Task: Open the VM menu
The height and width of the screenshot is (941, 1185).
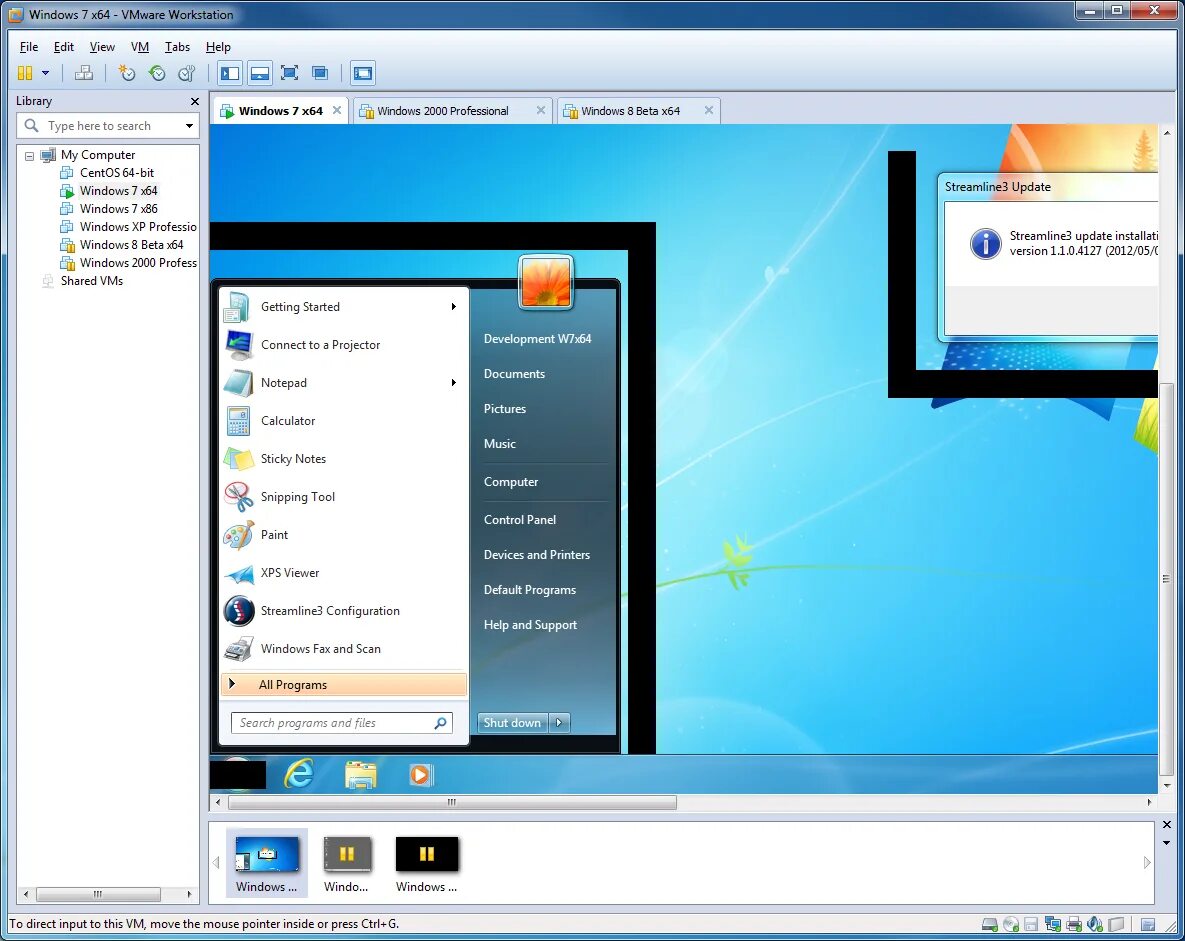Action: [x=140, y=47]
